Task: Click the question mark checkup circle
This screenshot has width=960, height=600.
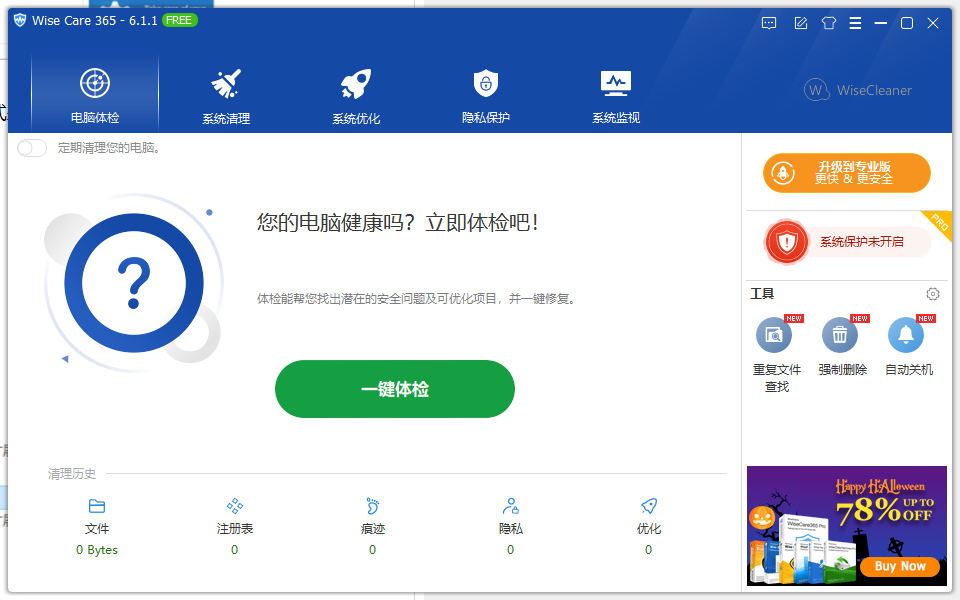Action: 134,283
